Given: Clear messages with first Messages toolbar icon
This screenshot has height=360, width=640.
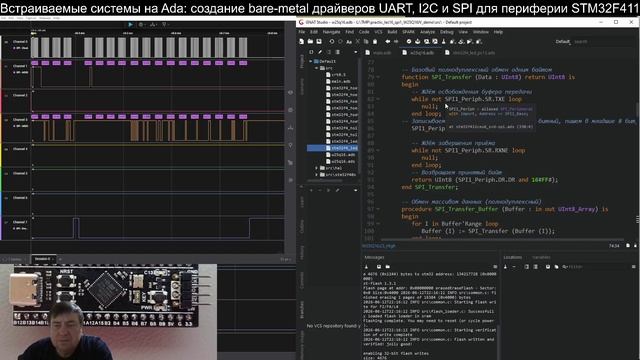Looking at the screenshot, I should 367,267.
